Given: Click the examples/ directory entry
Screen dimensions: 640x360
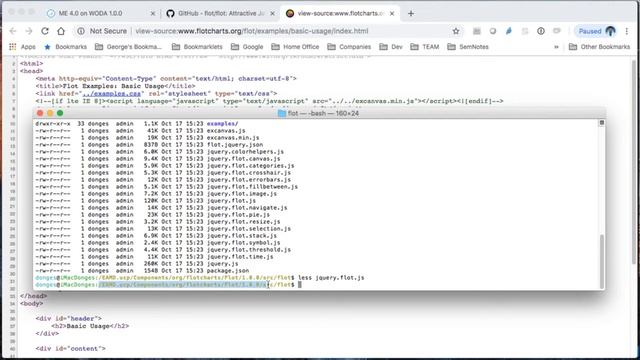Looking at the screenshot, I should click(222, 124).
